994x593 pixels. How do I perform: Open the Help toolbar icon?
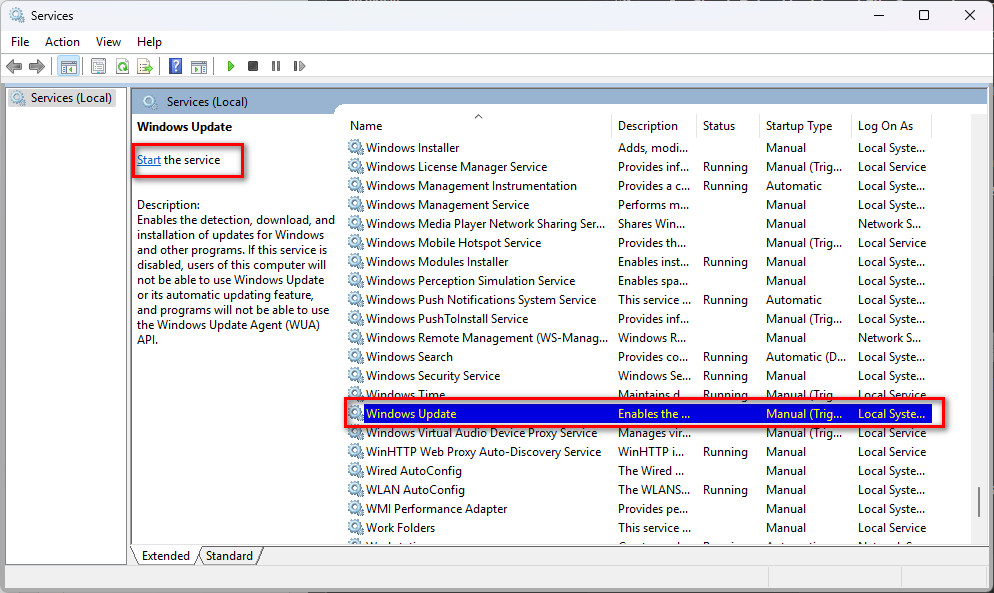(x=175, y=66)
